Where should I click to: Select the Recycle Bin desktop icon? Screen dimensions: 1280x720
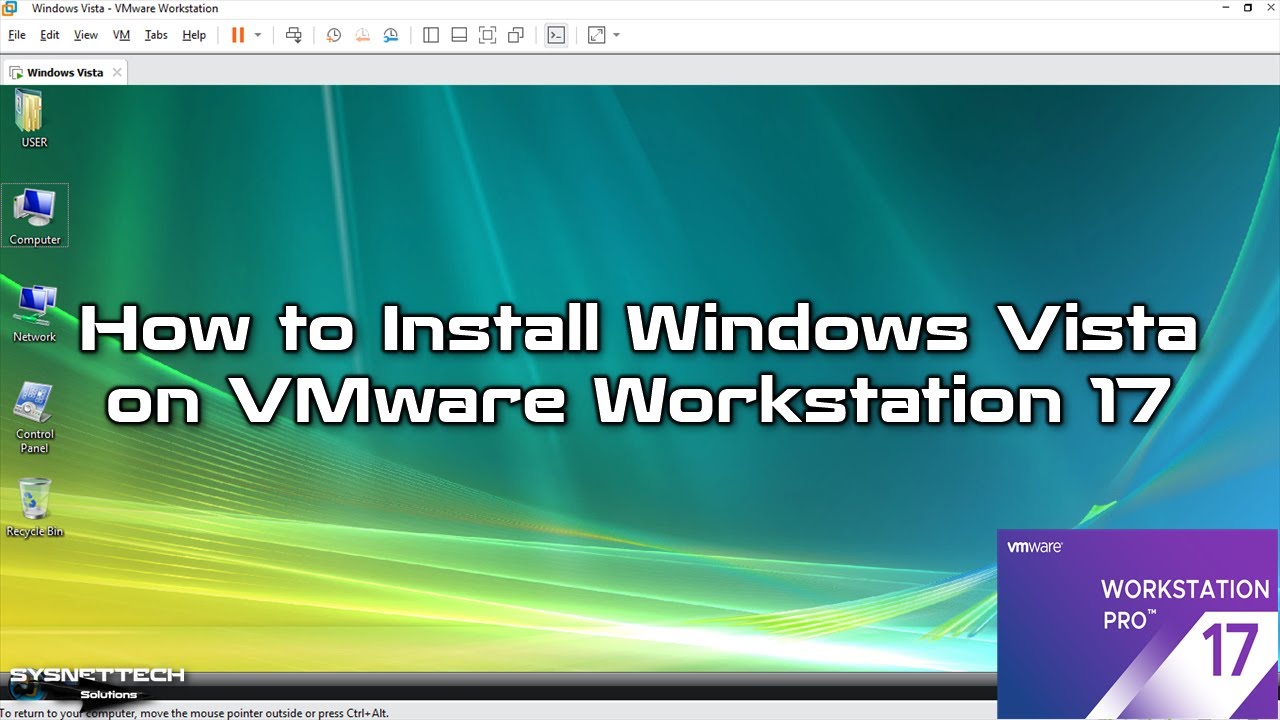click(x=35, y=507)
